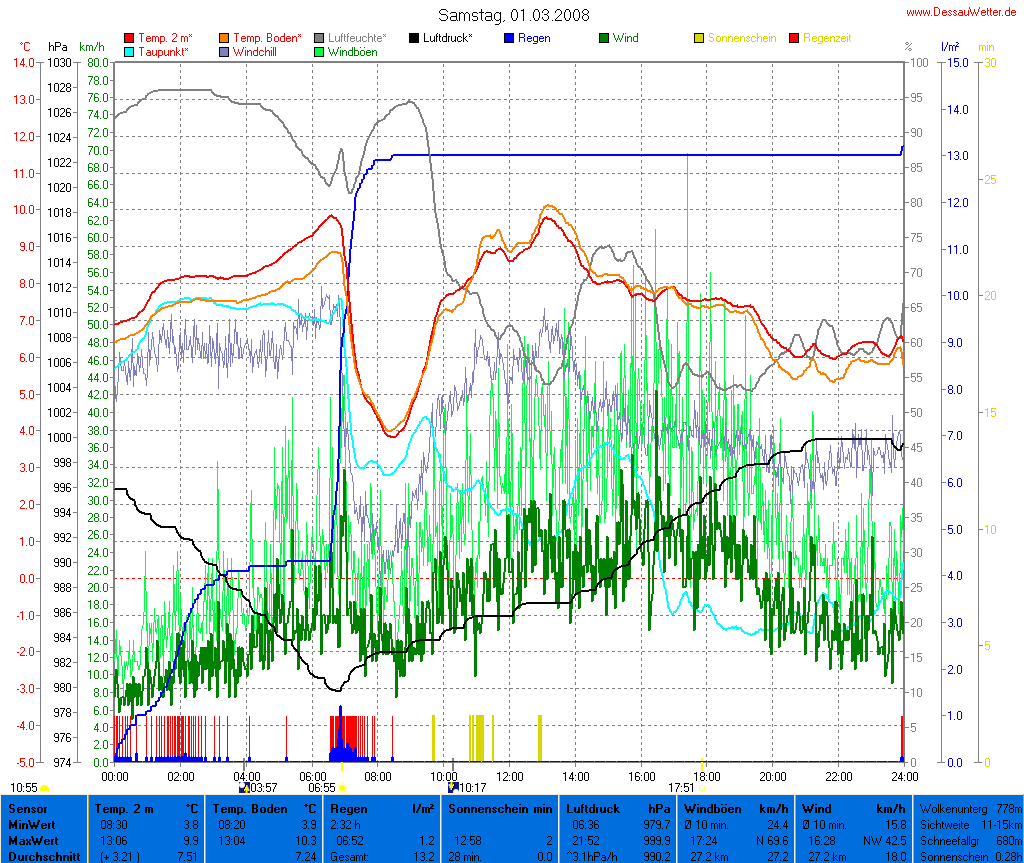This screenshot has height=863, width=1024.
Task: Click the red Regenzeit legend label
Action: 827,38
